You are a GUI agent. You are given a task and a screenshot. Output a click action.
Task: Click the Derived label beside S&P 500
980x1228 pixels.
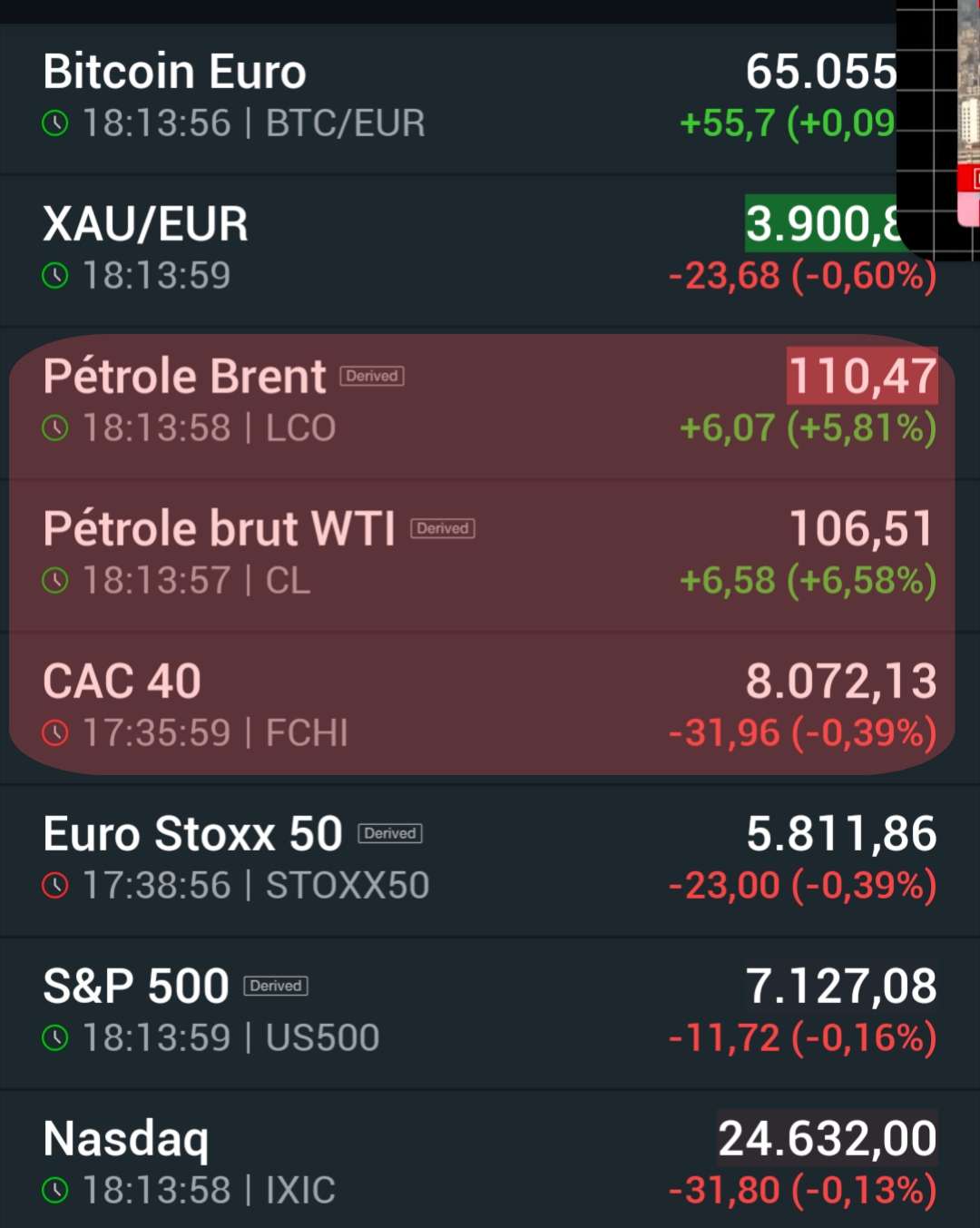point(276,986)
